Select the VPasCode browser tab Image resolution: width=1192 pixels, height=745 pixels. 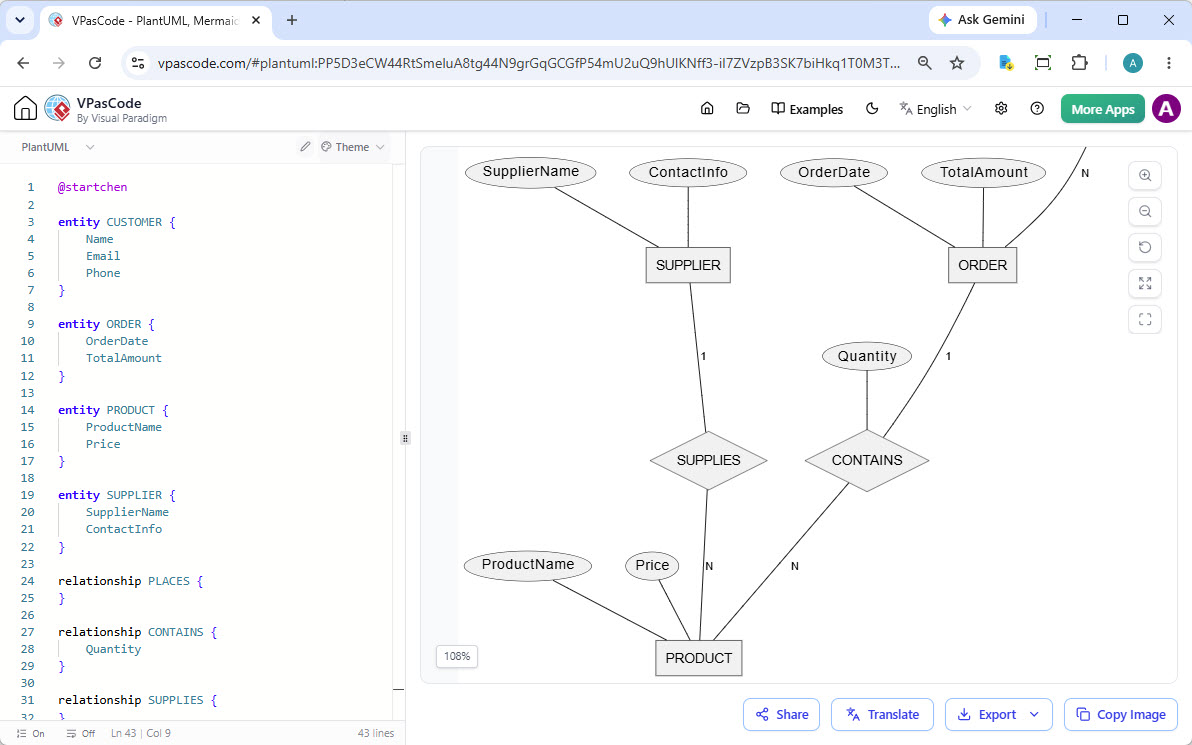[154, 21]
